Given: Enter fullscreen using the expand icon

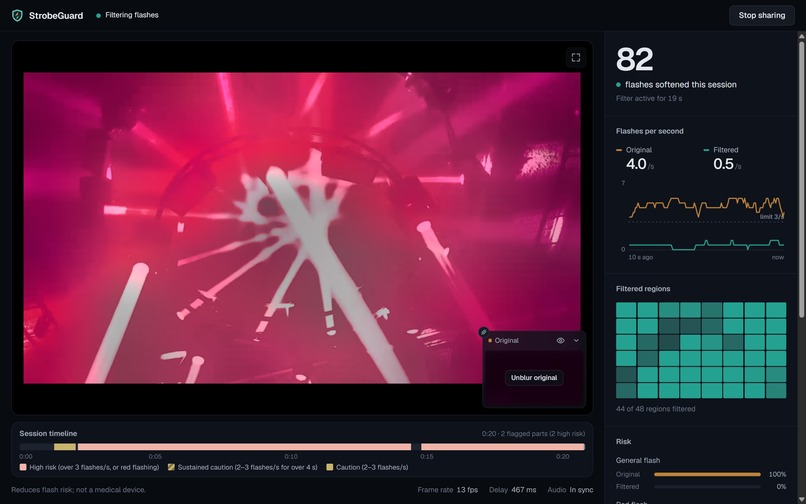Looking at the screenshot, I should (576, 58).
